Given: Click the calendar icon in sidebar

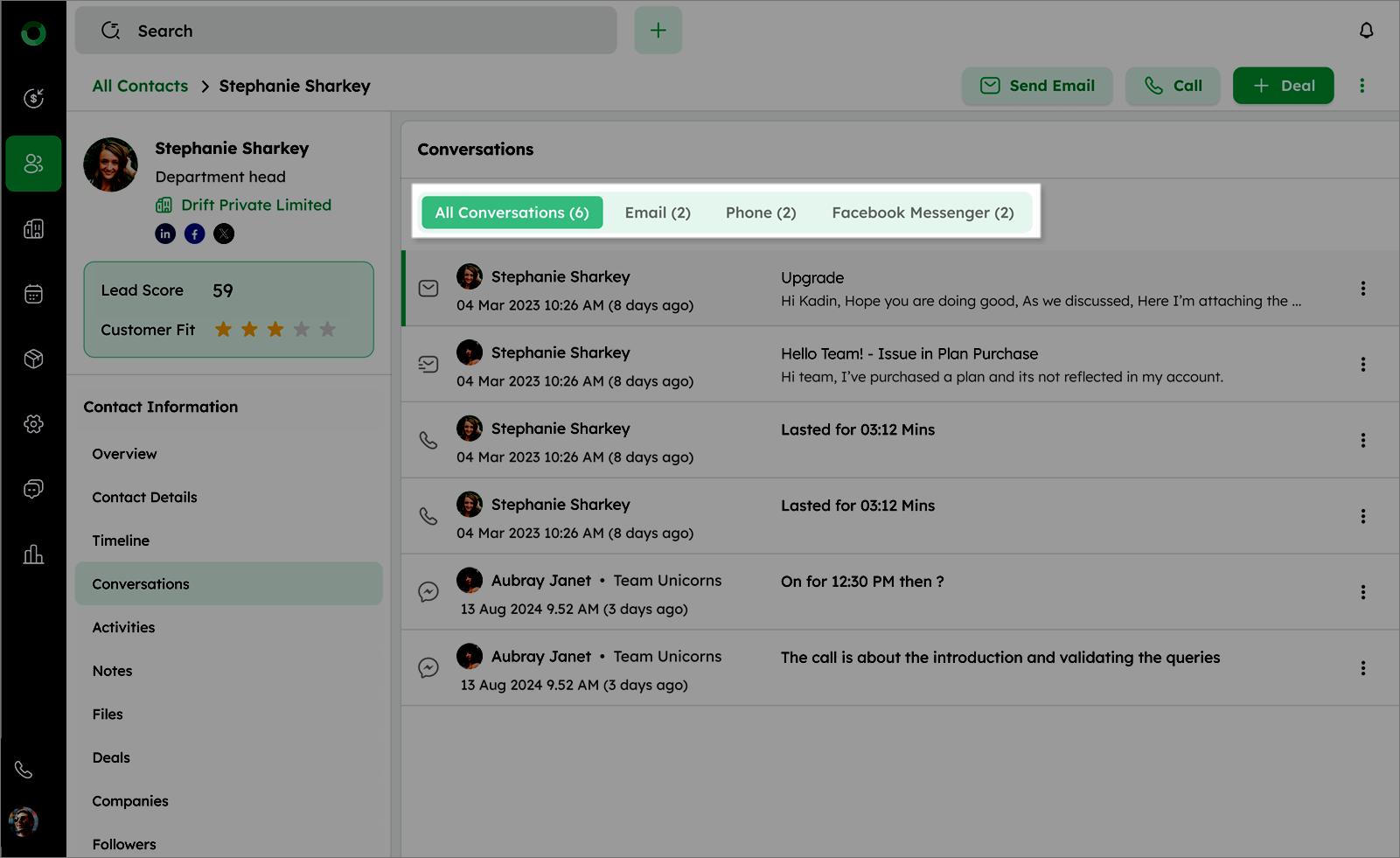Looking at the screenshot, I should 33,294.
